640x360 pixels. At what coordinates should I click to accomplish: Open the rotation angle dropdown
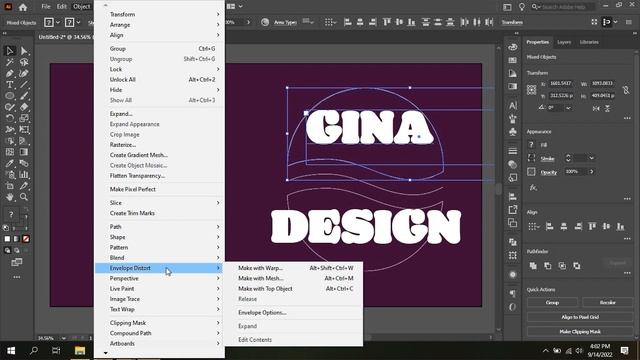point(568,108)
